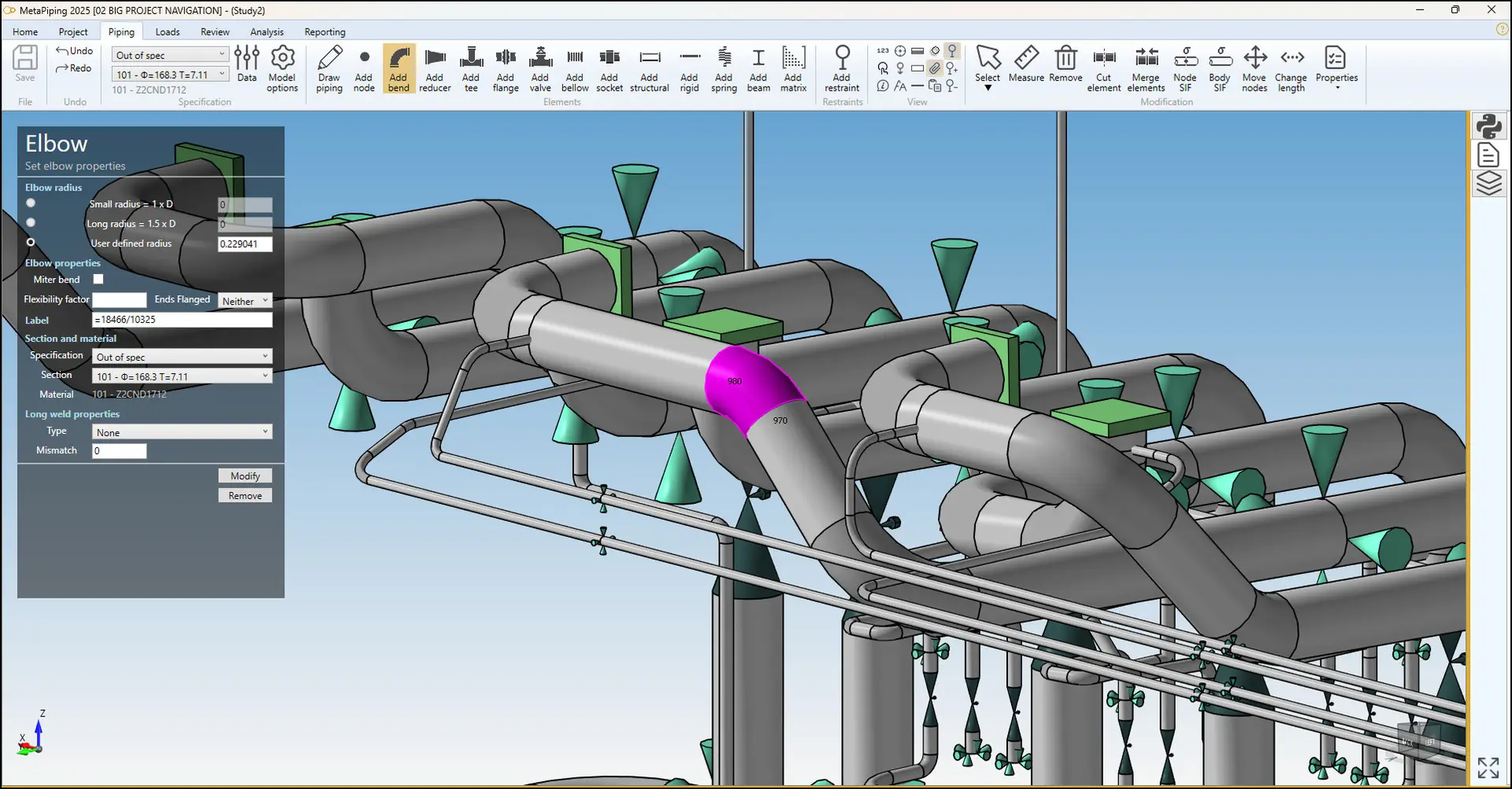Open the Ends Flanged dropdown

245,301
